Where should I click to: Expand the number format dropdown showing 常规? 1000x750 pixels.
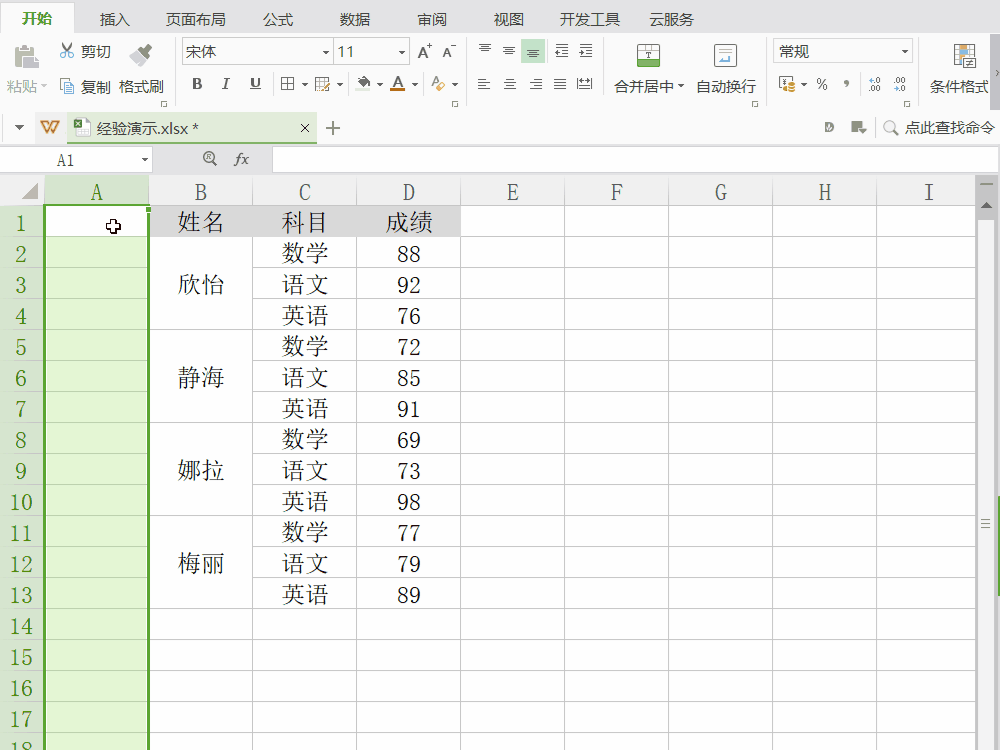pos(905,51)
